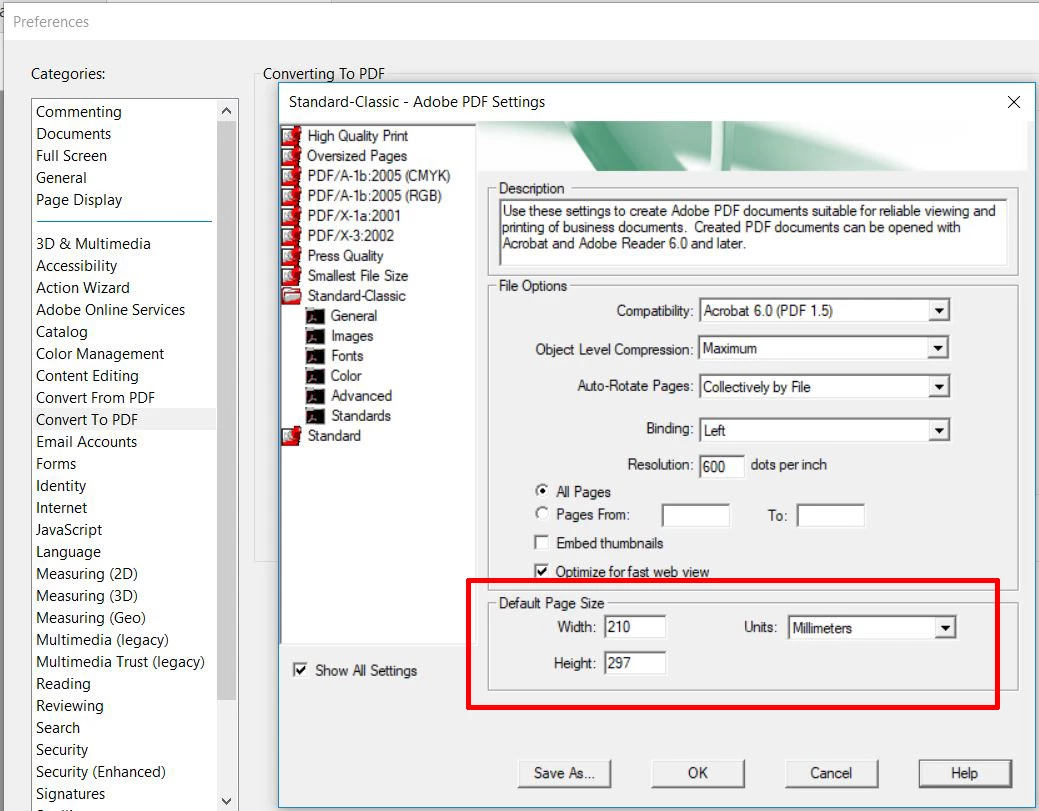Select Reviewing category

(70, 706)
